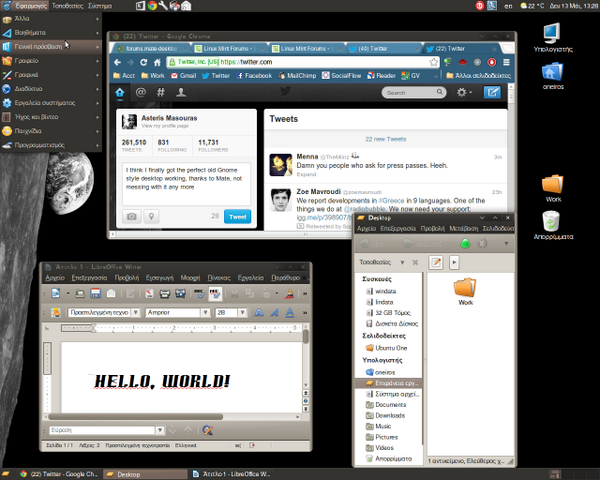This screenshot has width=600, height=480.
Task: Expand Writer standard toolbar overflow chevron
Action: [x=305, y=294]
